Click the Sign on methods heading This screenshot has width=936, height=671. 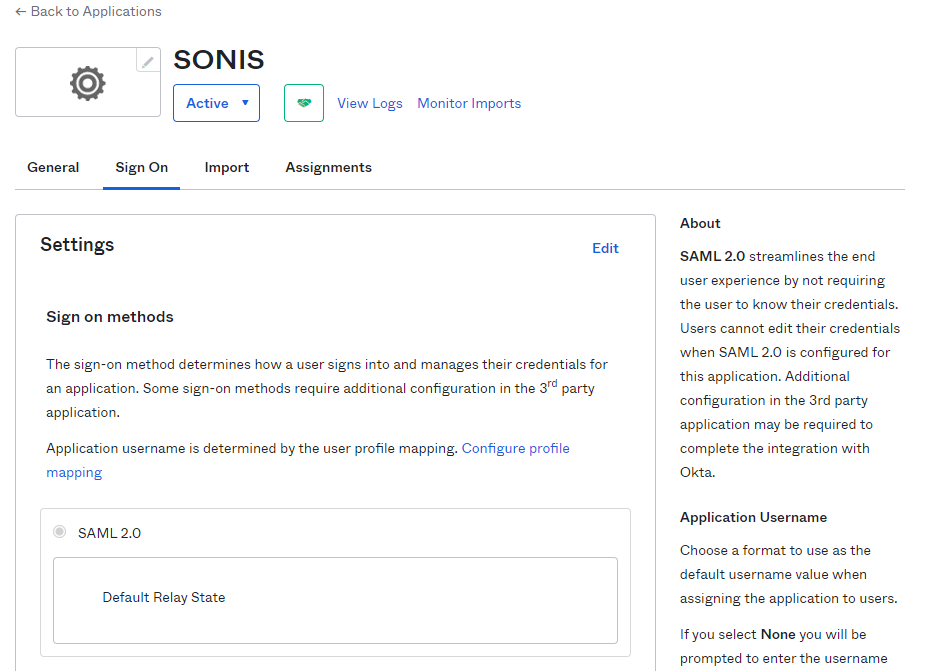tap(108, 316)
